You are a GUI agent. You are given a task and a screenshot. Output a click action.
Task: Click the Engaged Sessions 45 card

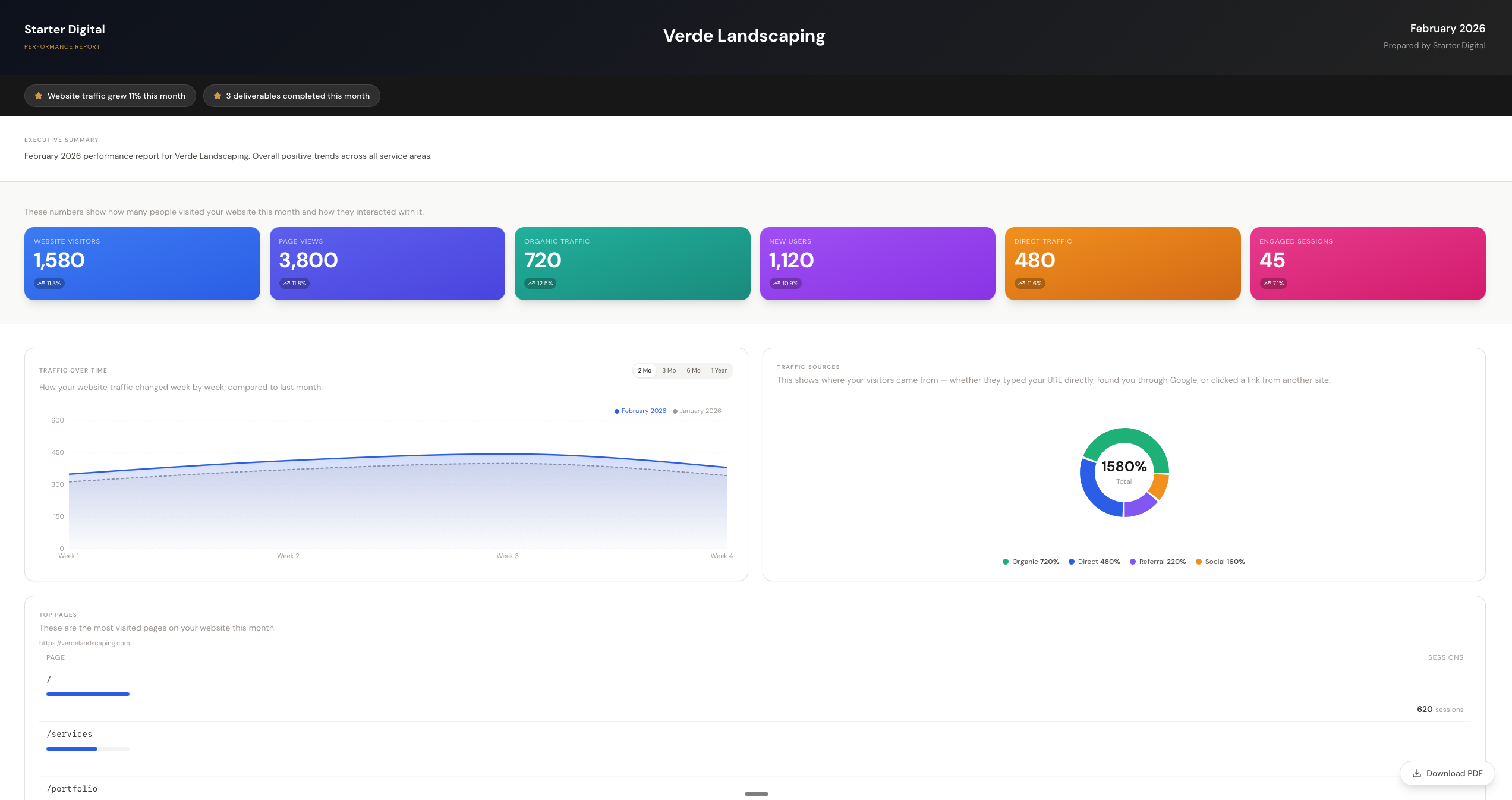1368,263
